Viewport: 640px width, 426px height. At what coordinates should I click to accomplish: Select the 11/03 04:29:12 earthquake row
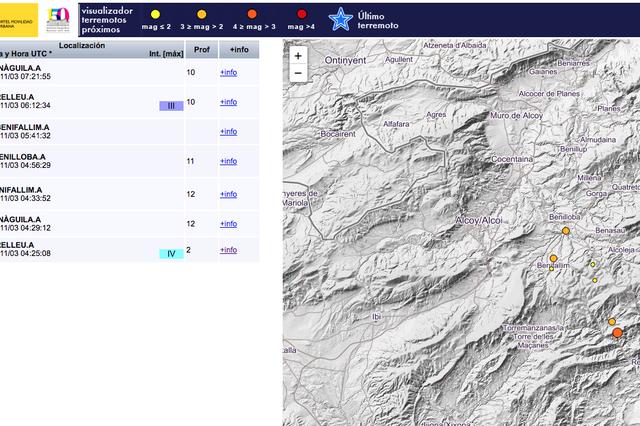tap(129, 224)
